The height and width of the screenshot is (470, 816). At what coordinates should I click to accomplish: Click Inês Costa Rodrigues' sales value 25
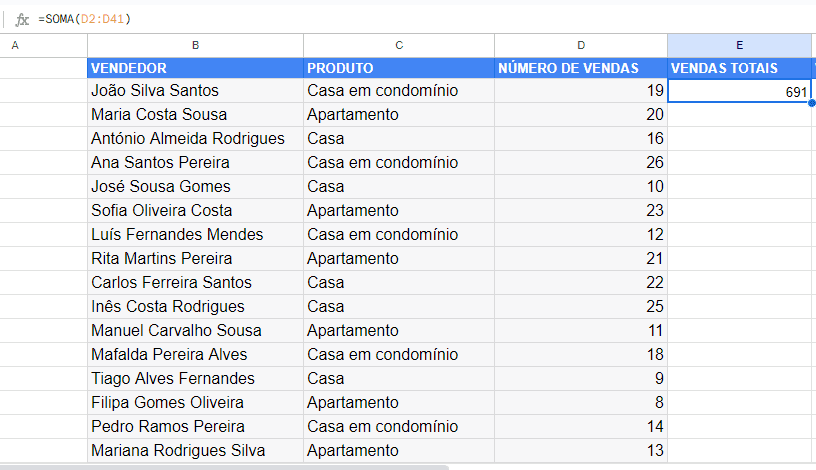point(581,307)
